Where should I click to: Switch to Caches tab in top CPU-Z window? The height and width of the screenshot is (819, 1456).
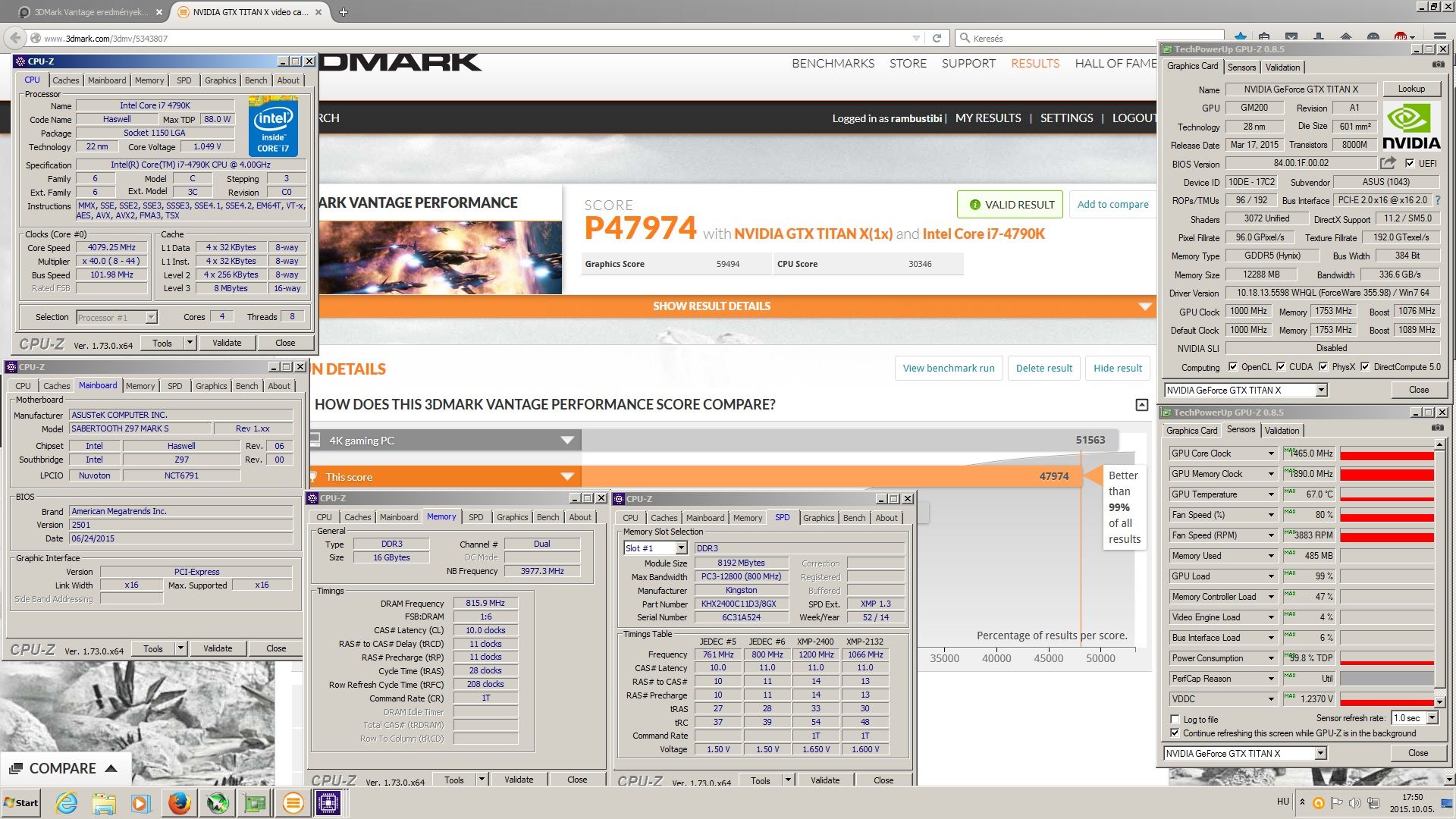coord(65,80)
